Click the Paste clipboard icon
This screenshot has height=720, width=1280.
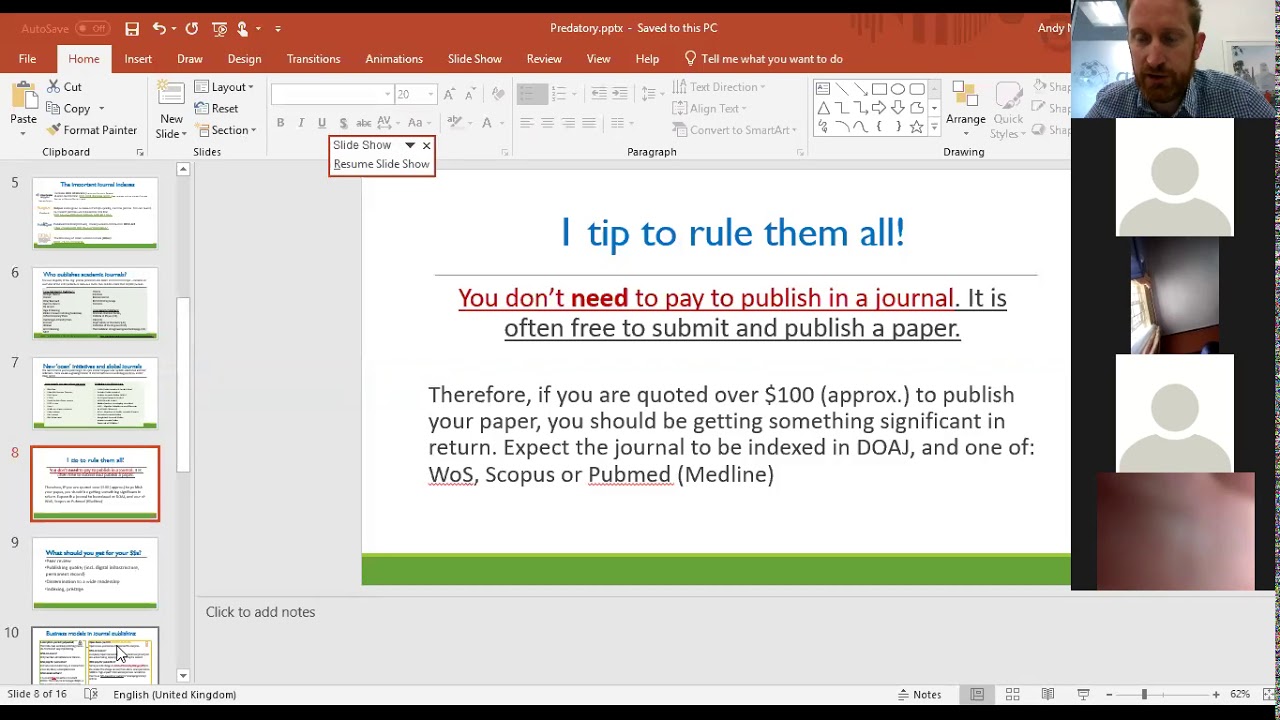pyautogui.click(x=23, y=97)
